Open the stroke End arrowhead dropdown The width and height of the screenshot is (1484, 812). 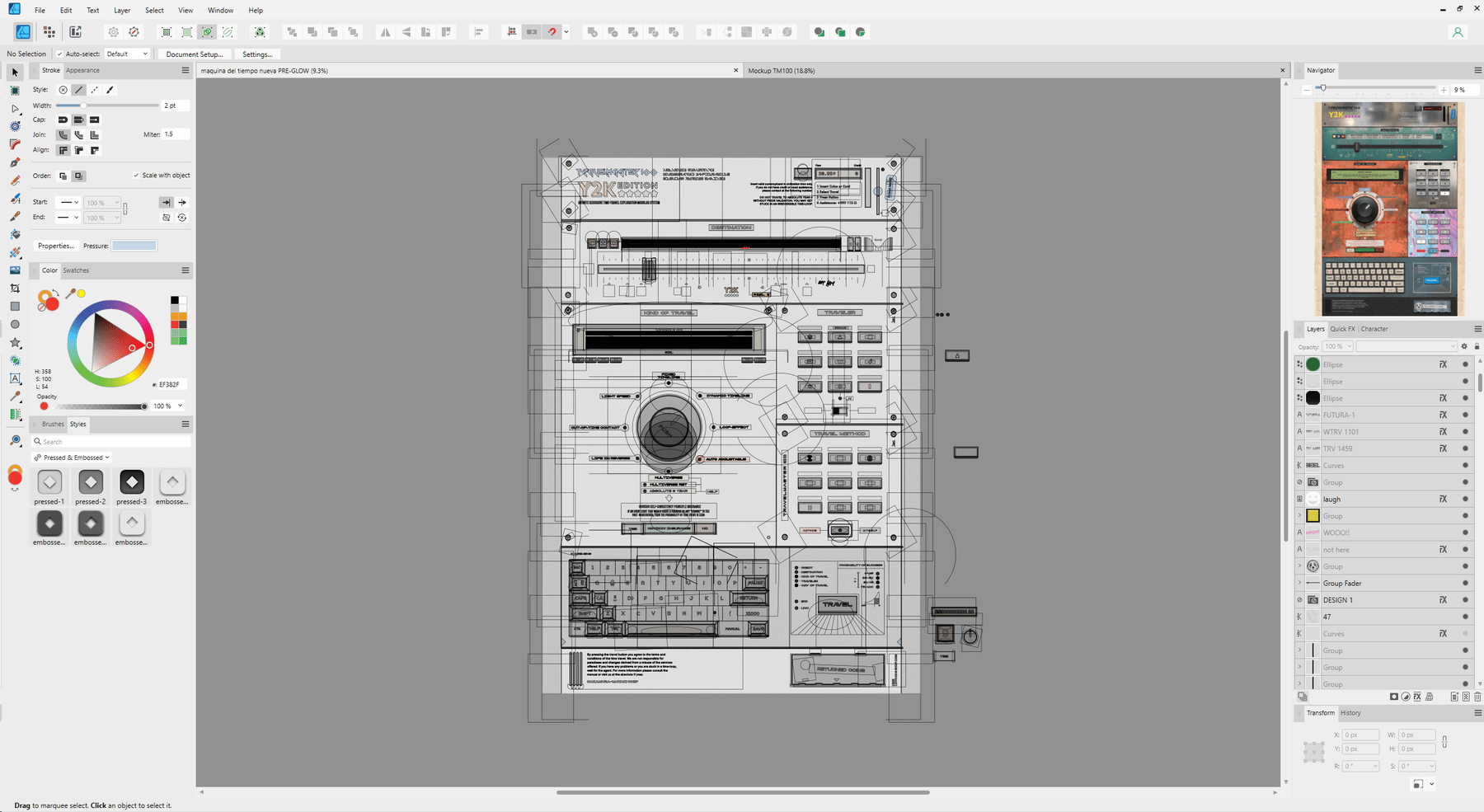(69, 218)
